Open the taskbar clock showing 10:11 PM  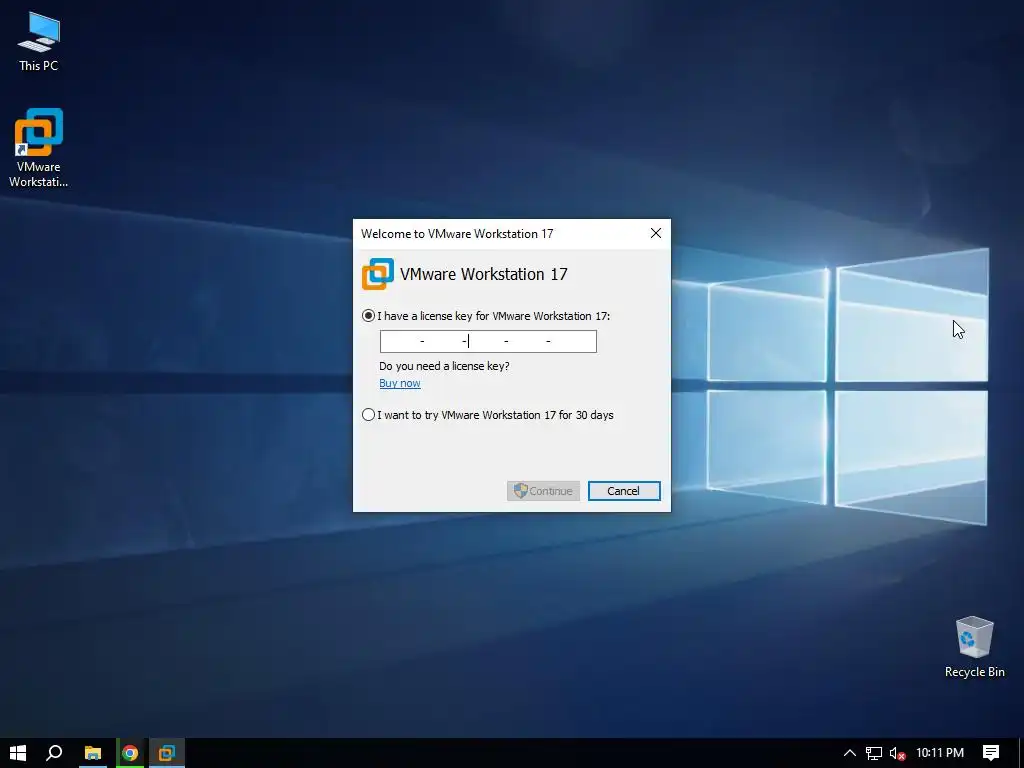tap(940, 753)
